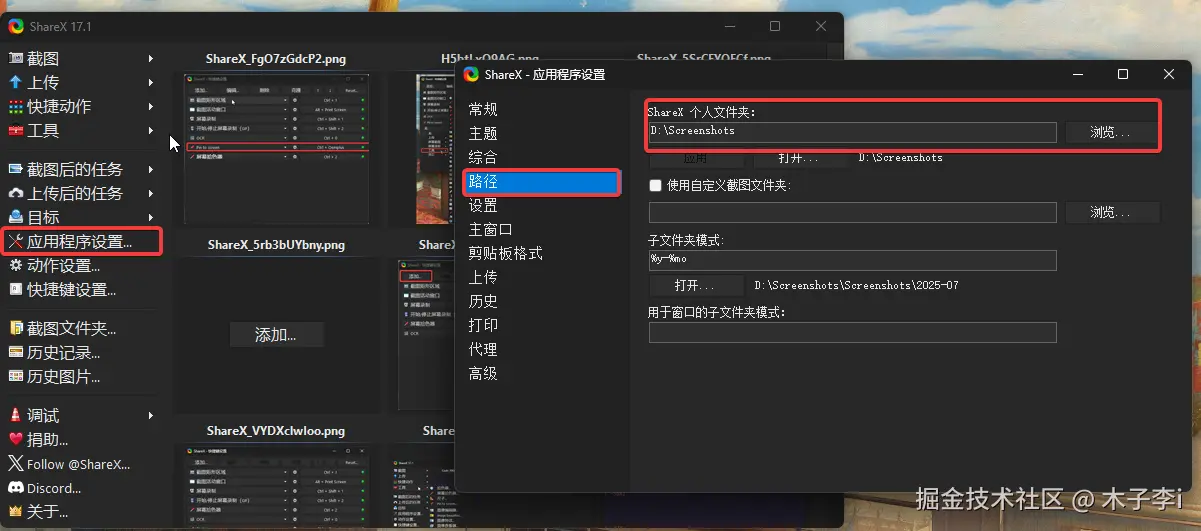Click the ShareX 个人文件夹 path field
The height and width of the screenshot is (531, 1201).
click(852, 132)
